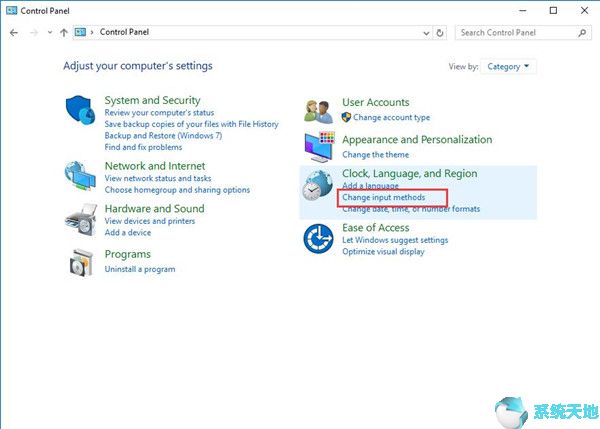Open Change date, time, or number formats
The width and height of the screenshot is (600, 429).
pyautogui.click(x=411, y=209)
